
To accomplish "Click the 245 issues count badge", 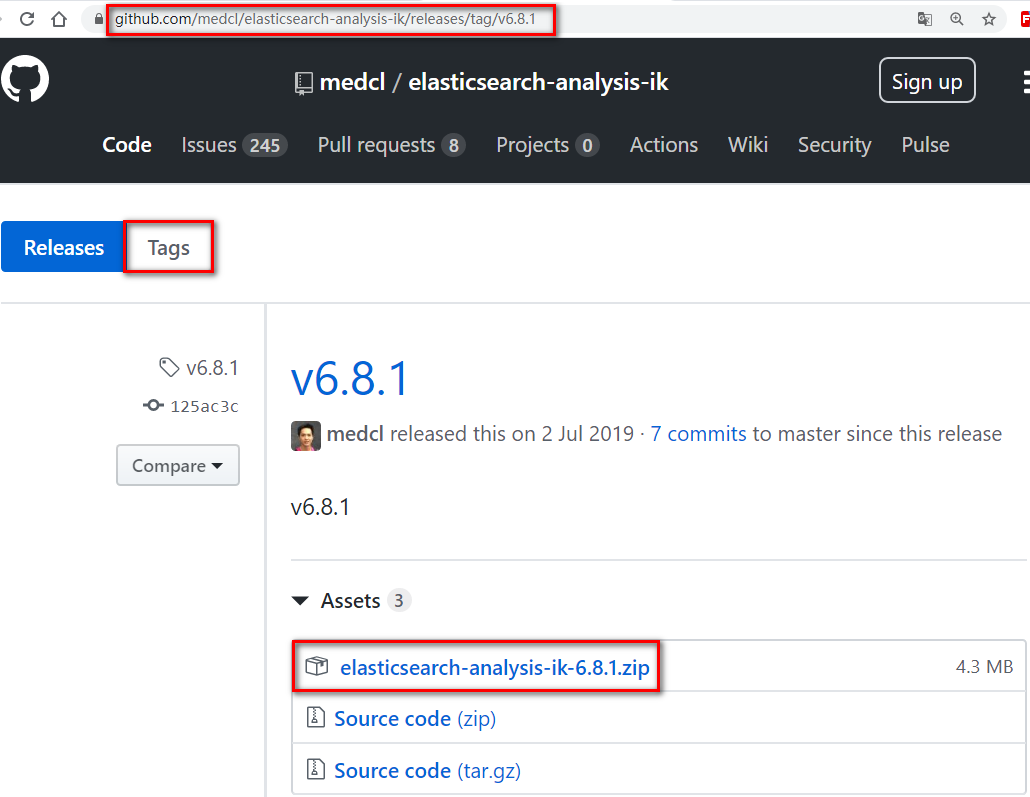I will click(265, 145).
